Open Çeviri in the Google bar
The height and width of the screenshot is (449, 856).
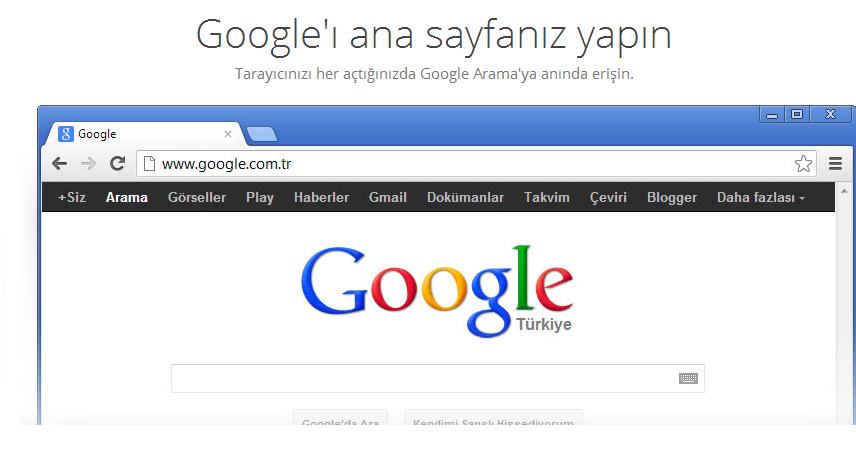pyautogui.click(x=608, y=197)
